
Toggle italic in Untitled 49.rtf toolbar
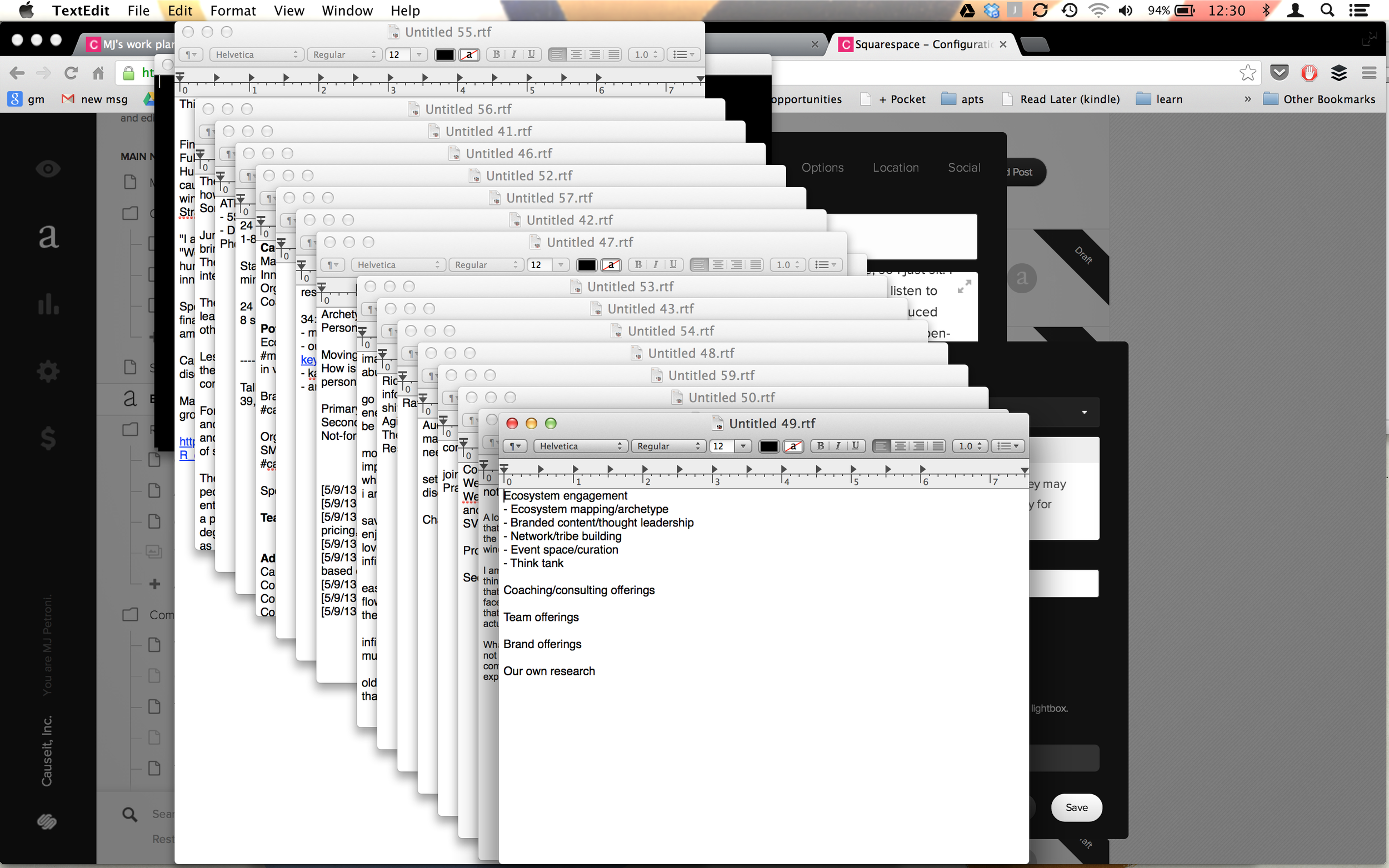(x=838, y=446)
